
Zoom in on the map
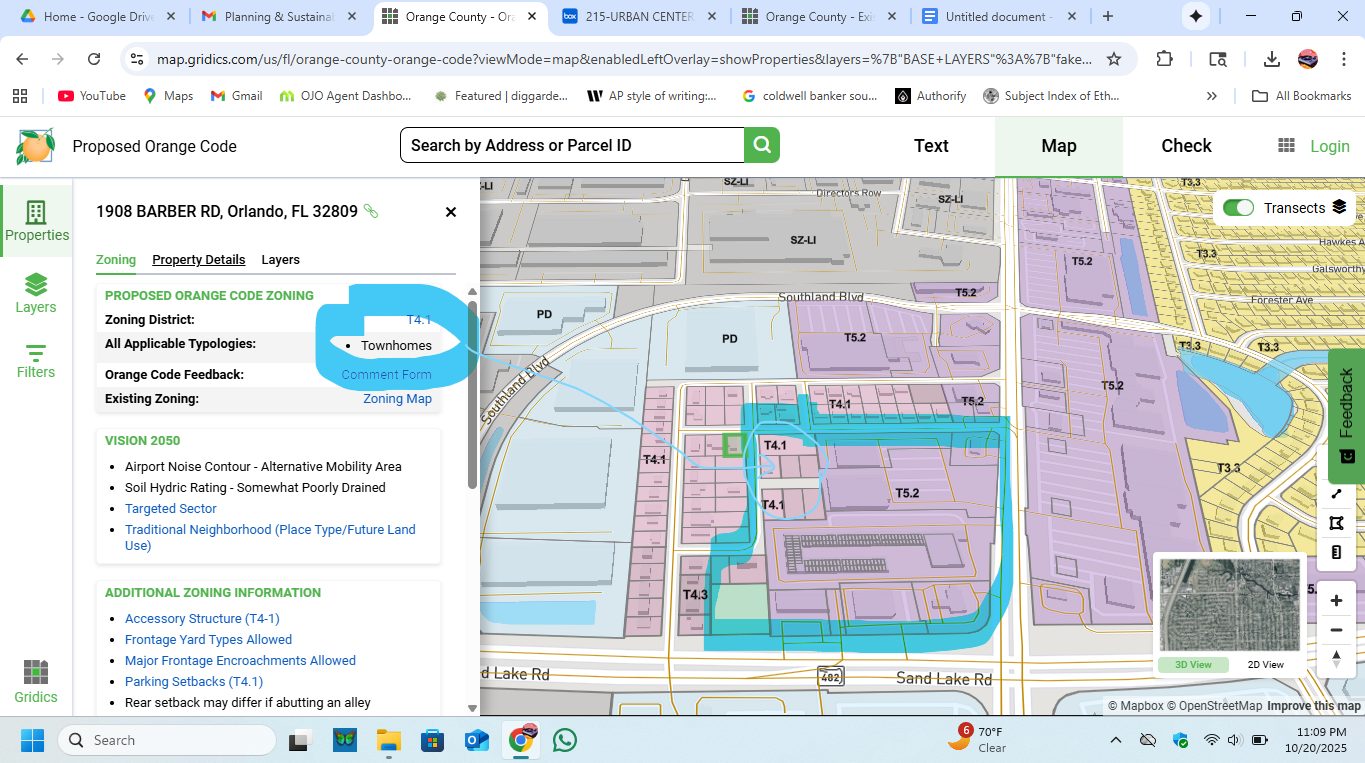(x=1336, y=601)
